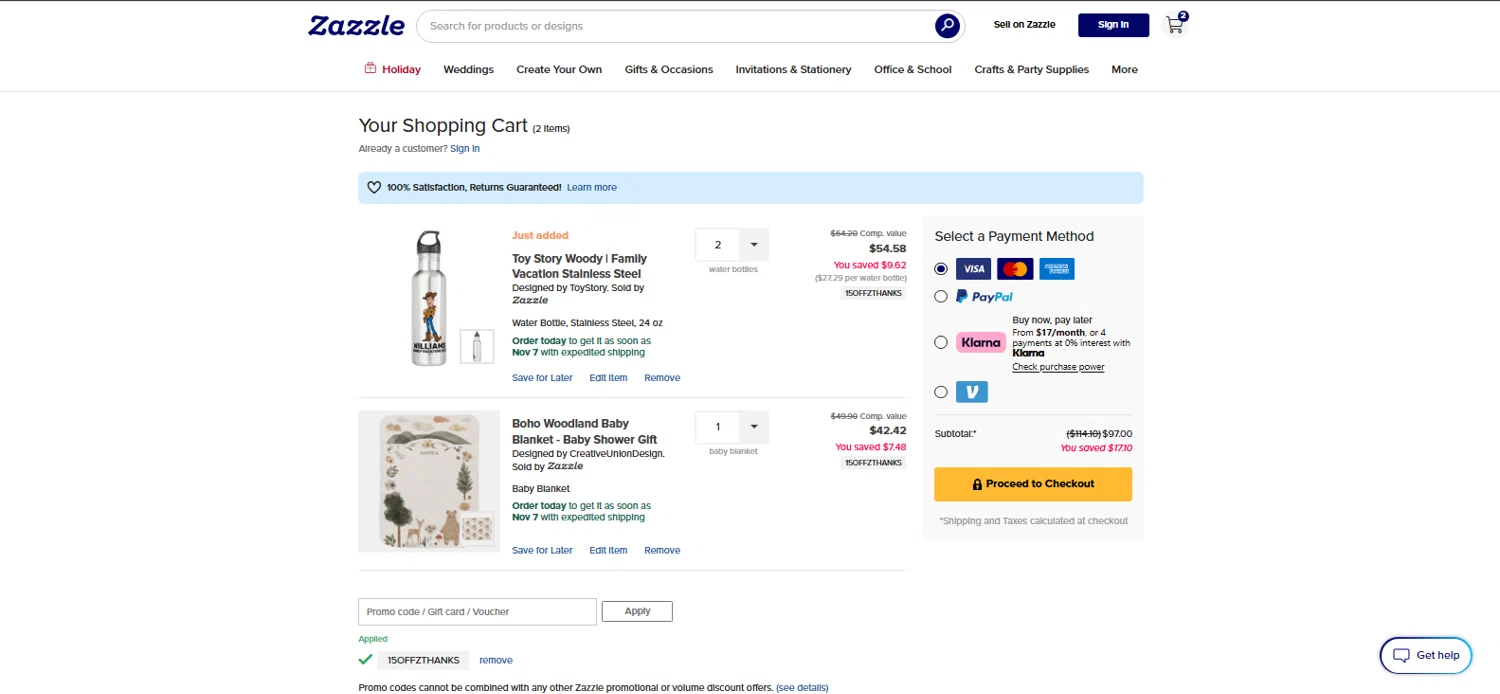
Task: Click the satisfaction guarantee heart icon
Action: pos(374,187)
